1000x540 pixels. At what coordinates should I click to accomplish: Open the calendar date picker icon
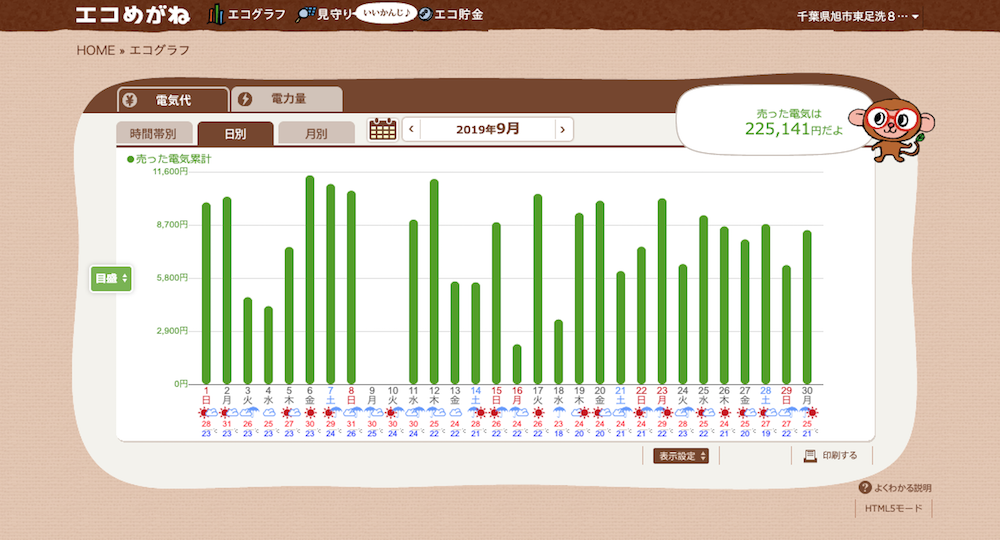tap(383, 129)
